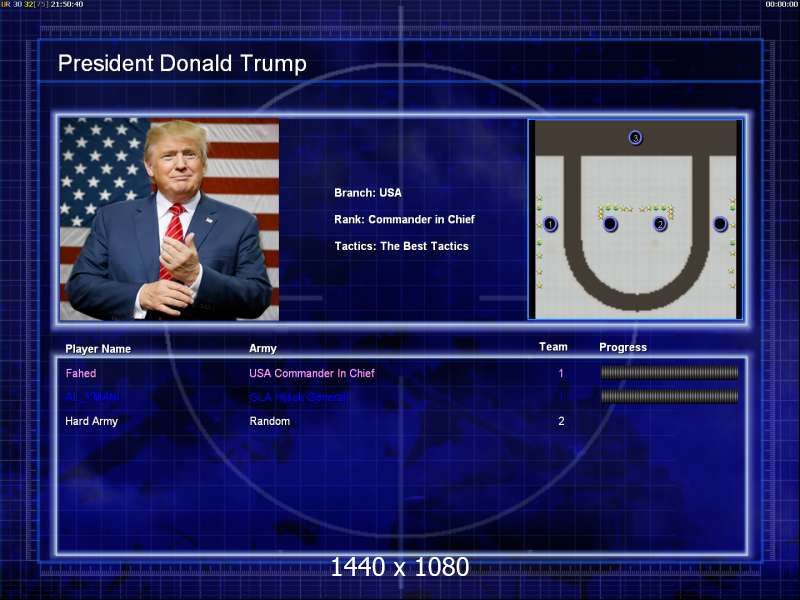Click army 'USA Commander In Chief'
Viewport: 800px width, 600px height.
pos(312,373)
